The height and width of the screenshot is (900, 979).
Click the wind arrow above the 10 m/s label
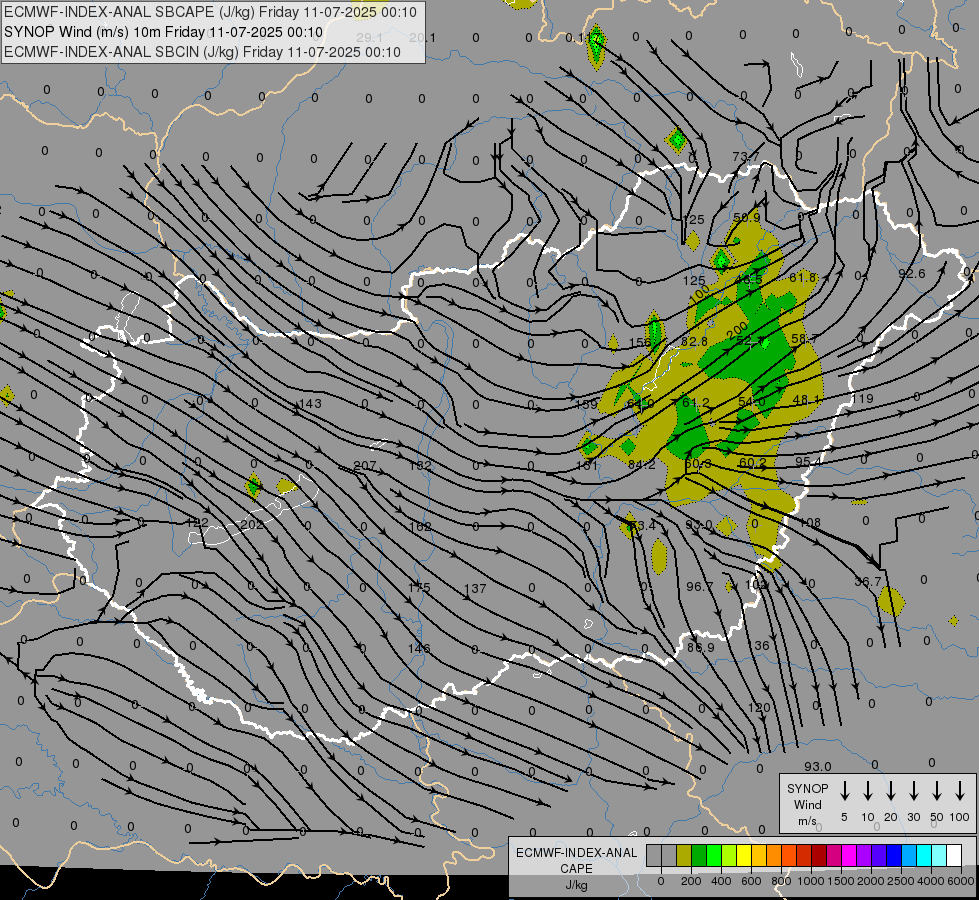click(868, 791)
